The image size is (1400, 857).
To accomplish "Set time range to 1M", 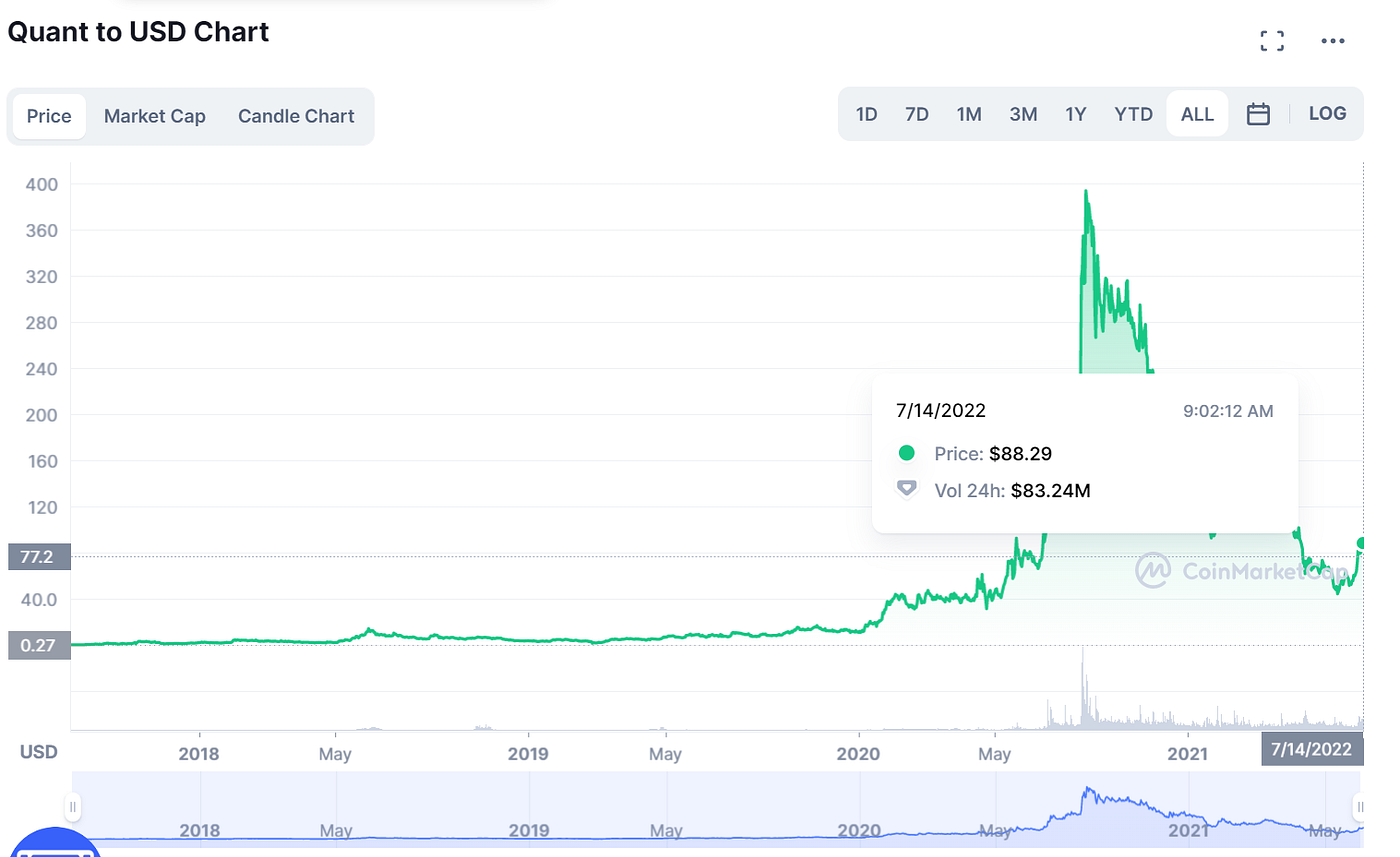I will pos(969,114).
